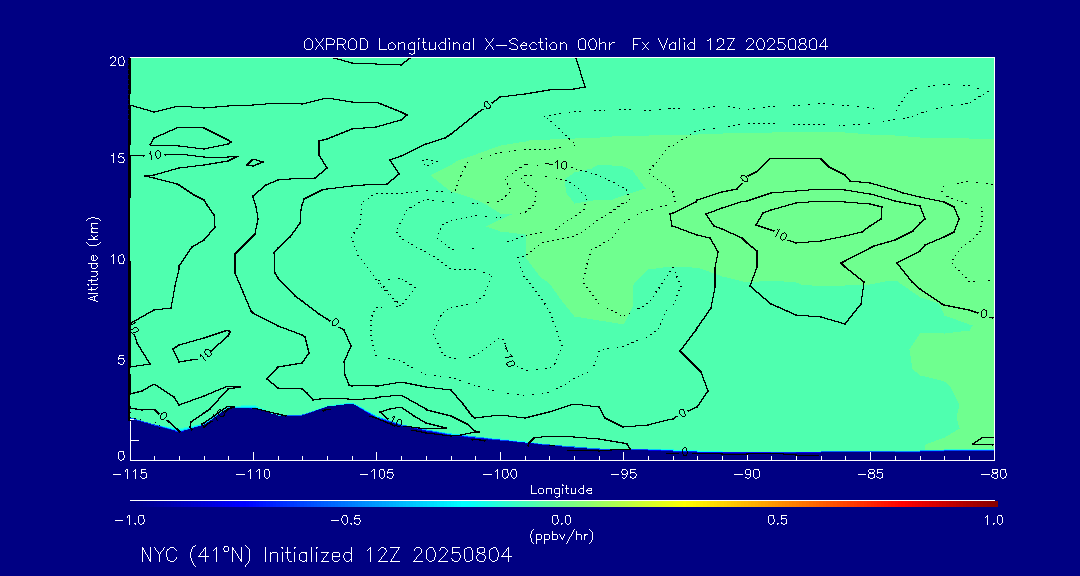Screen dimensions: 1080x576
Task: Click the plot title 'OXPROD Longitudinal X-Section'
Action: pyautogui.click(x=450, y=45)
